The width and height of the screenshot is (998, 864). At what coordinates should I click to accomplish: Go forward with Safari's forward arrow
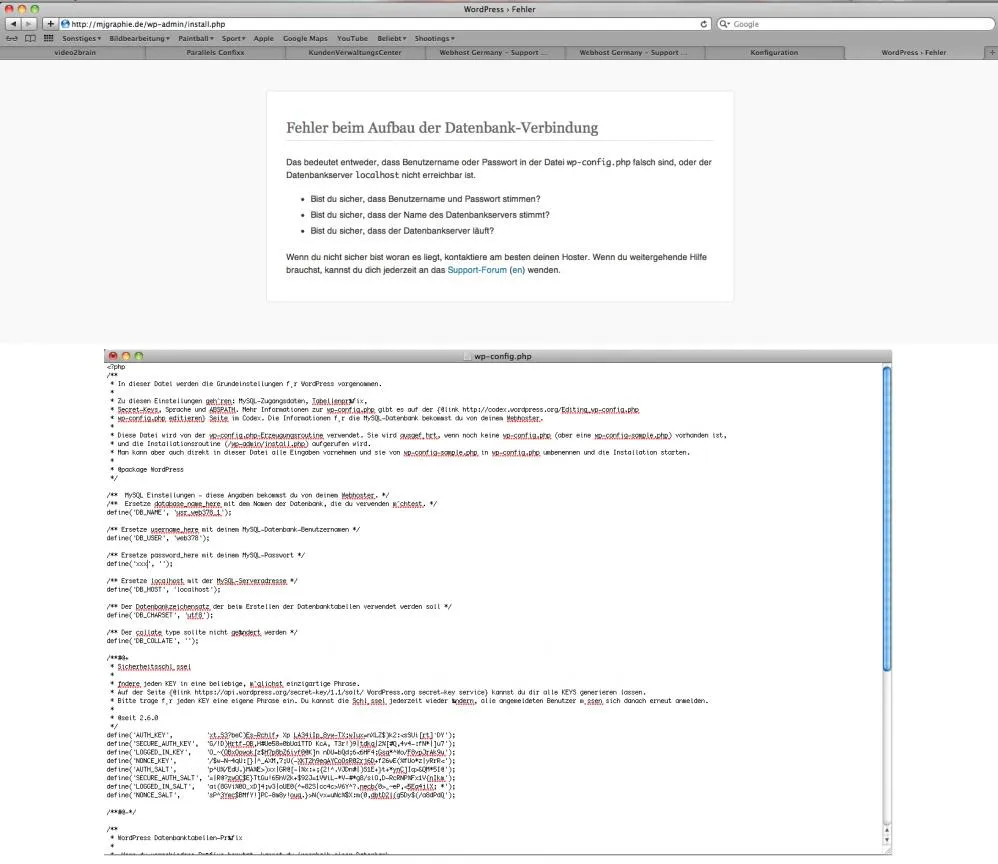coord(29,24)
